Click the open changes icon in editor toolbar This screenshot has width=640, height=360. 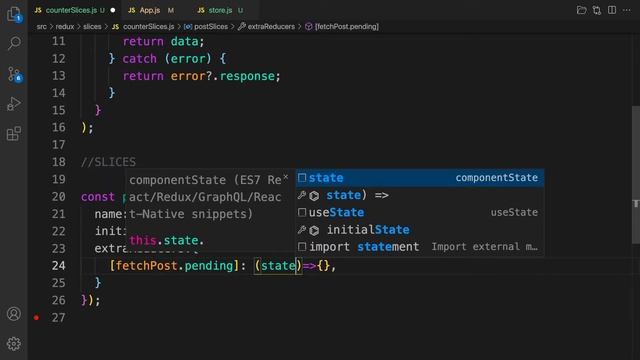point(581,10)
